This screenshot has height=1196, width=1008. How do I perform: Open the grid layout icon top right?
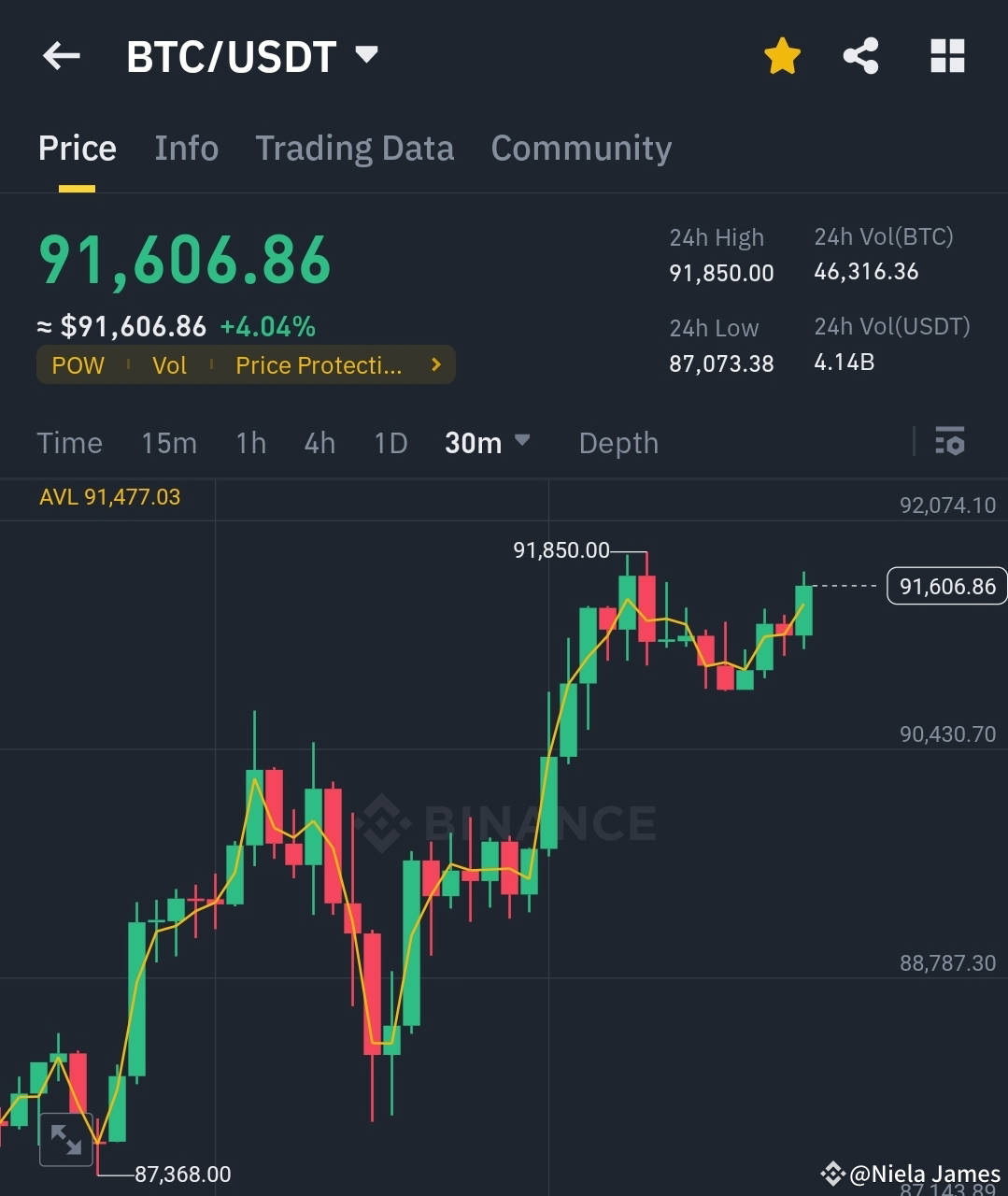click(x=947, y=56)
